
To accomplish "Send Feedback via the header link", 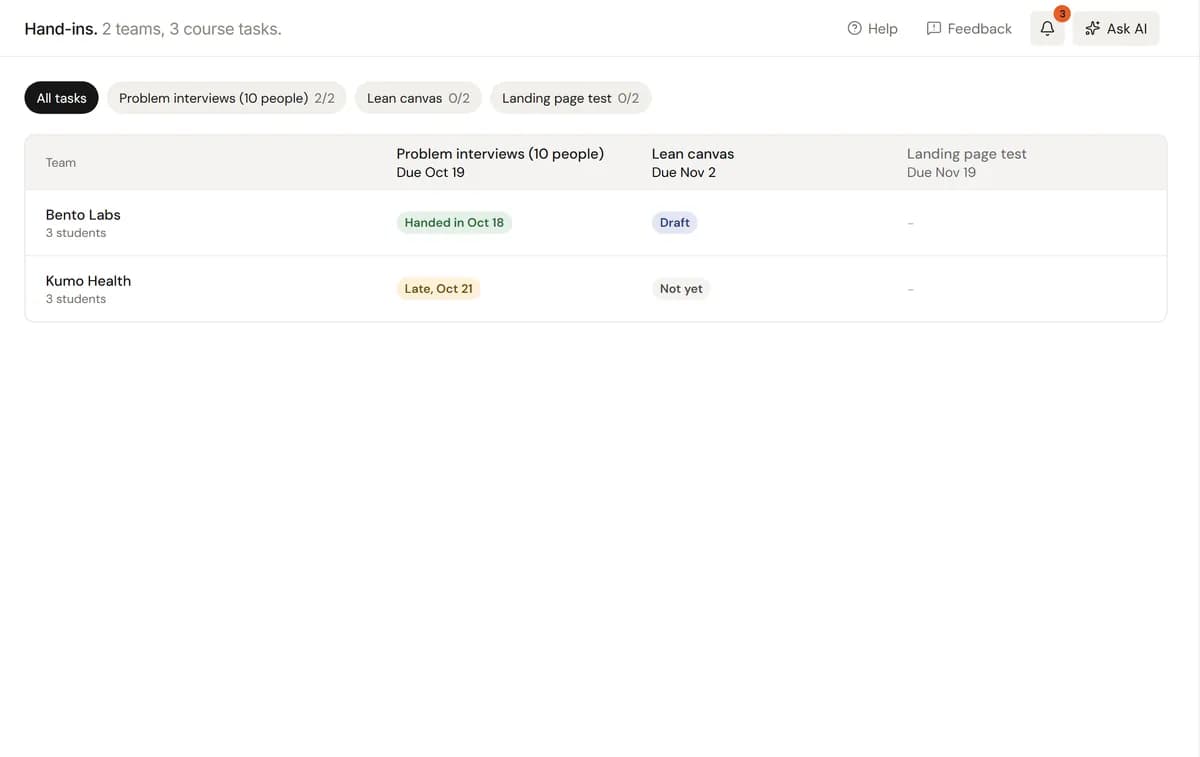I will click(x=969, y=29).
